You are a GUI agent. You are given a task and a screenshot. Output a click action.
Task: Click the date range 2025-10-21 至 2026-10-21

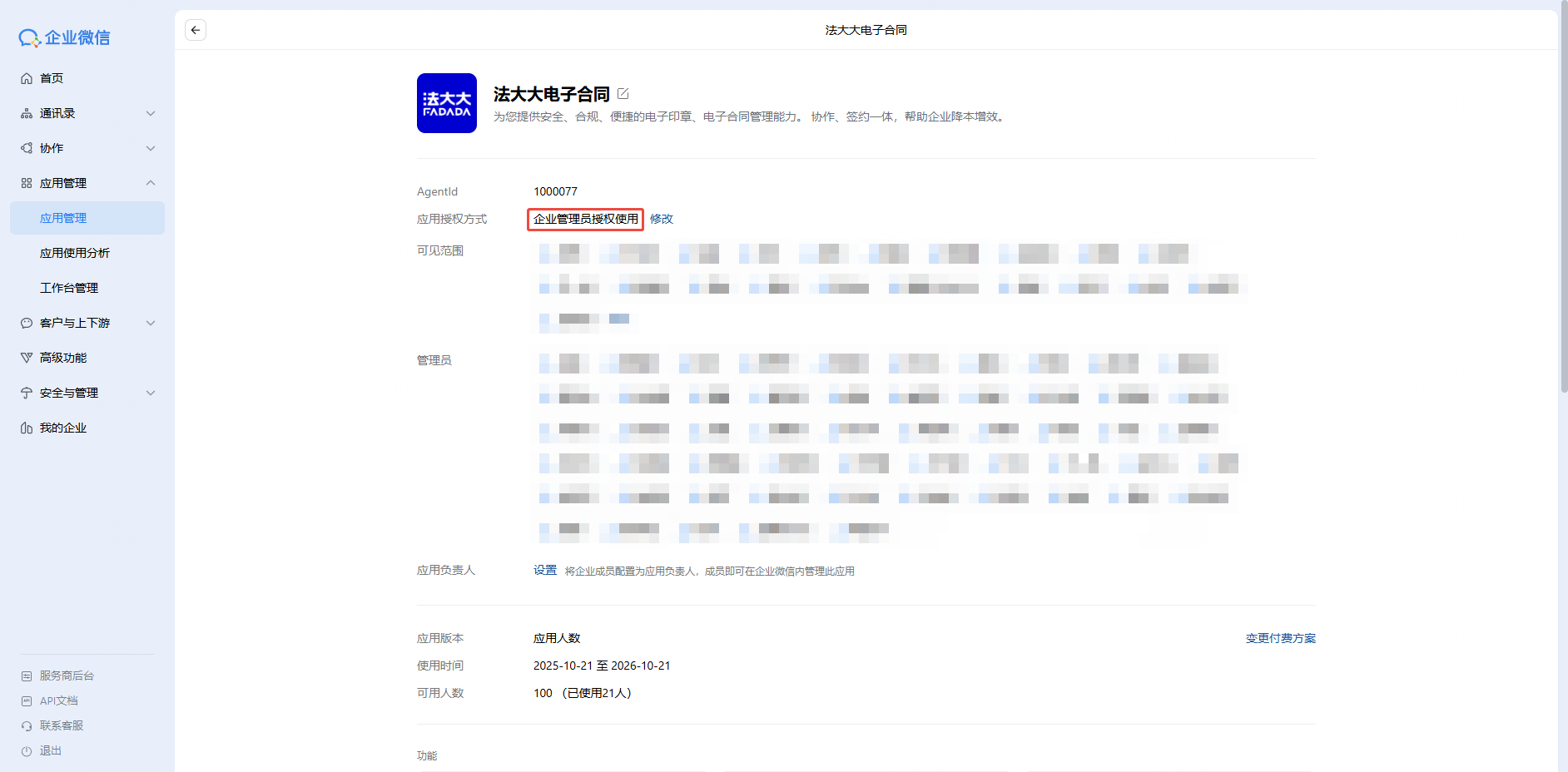pos(602,666)
